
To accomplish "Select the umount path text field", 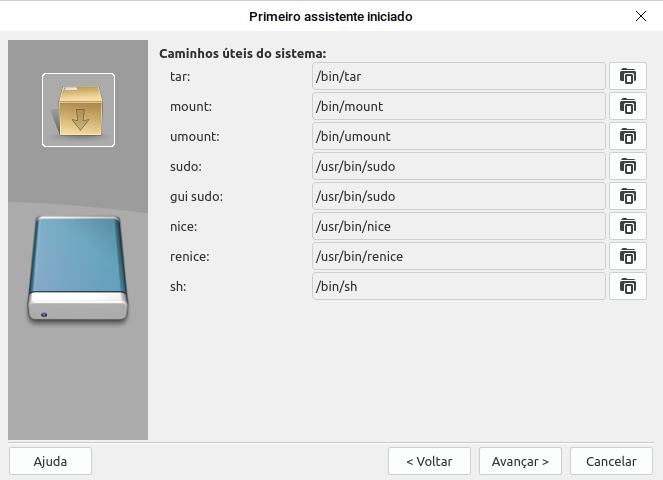I will (459, 136).
